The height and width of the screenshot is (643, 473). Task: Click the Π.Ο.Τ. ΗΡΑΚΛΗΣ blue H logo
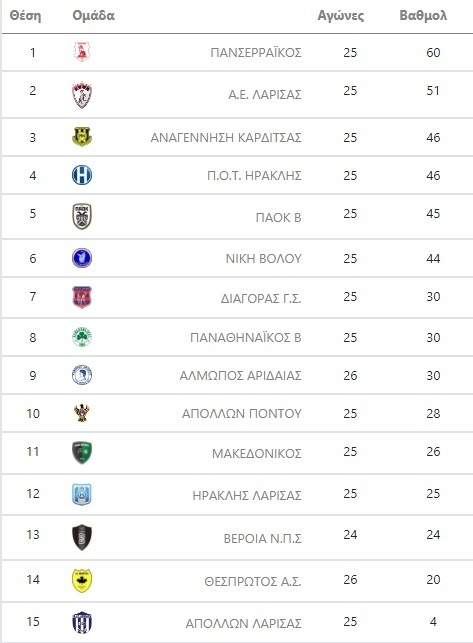[82, 175]
